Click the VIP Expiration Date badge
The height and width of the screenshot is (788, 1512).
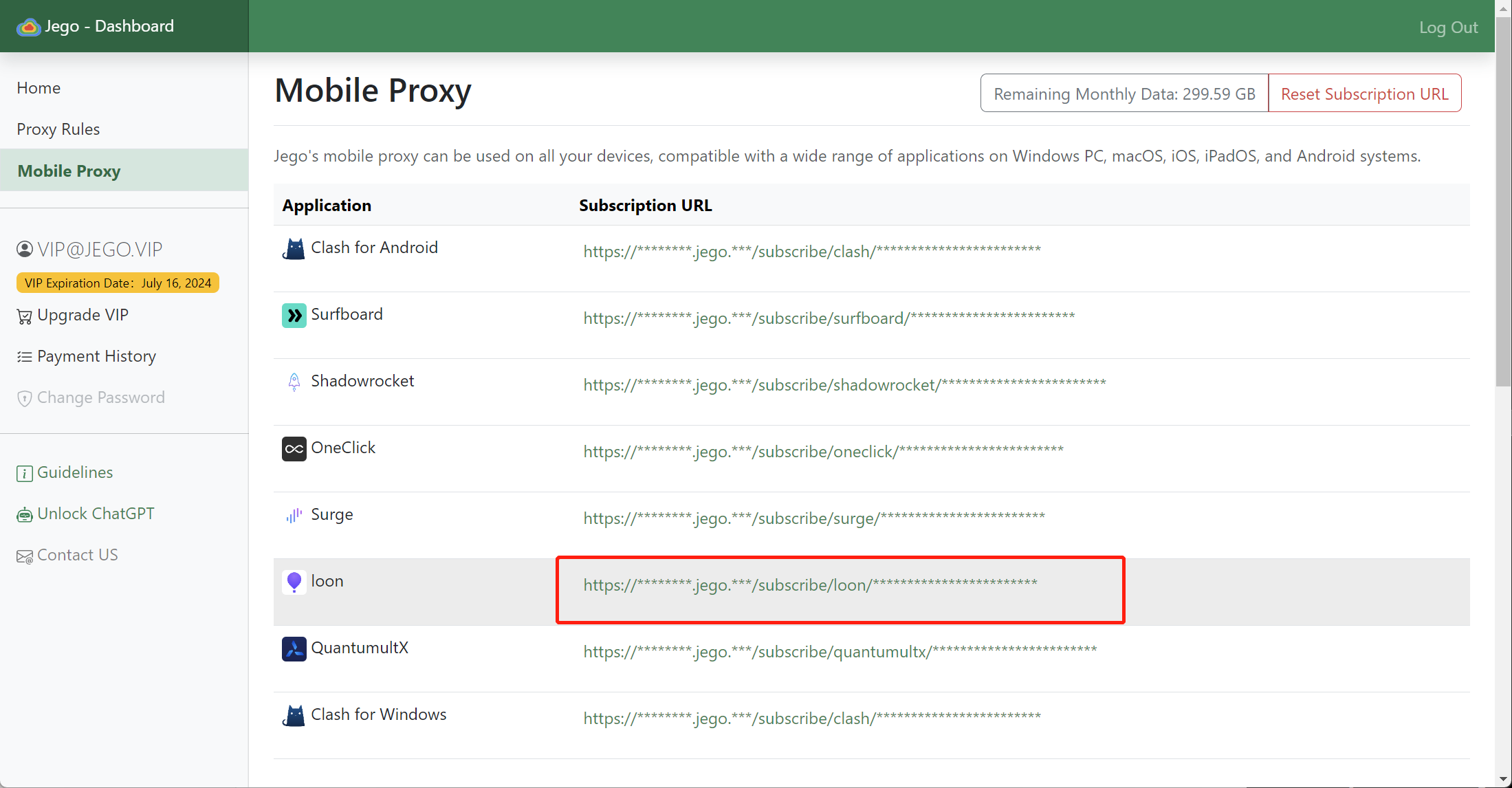(118, 283)
